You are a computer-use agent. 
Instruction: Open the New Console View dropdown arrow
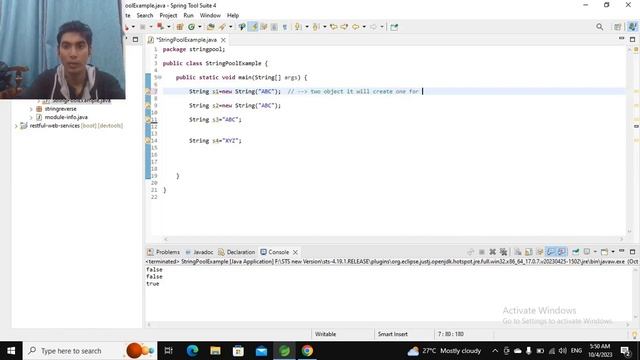[x=613, y=252]
